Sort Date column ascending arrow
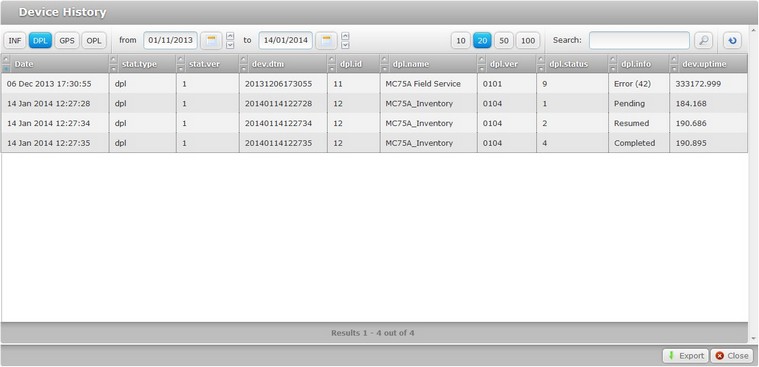The width and height of the screenshot is (759, 367). 6,60
